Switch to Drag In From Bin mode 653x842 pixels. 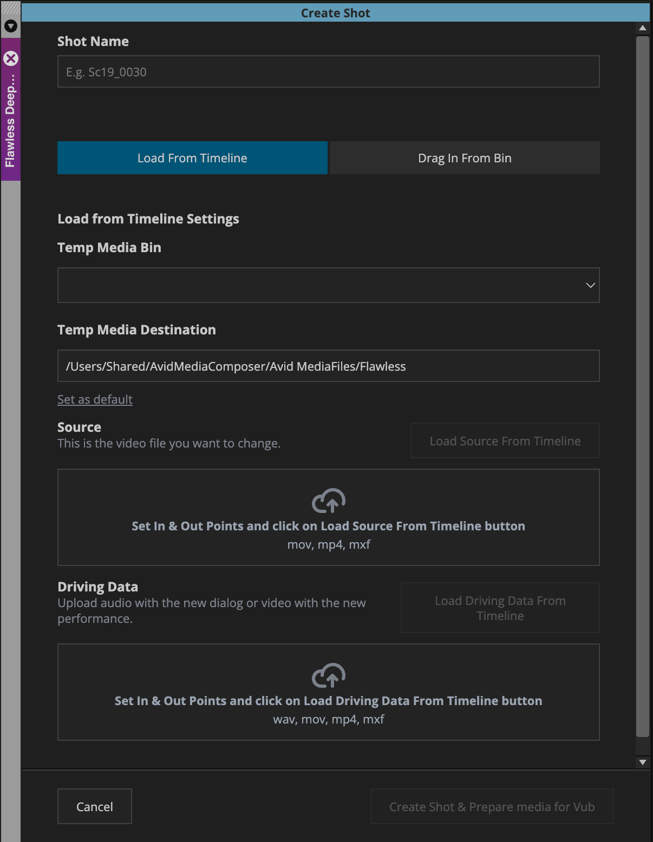pos(464,158)
